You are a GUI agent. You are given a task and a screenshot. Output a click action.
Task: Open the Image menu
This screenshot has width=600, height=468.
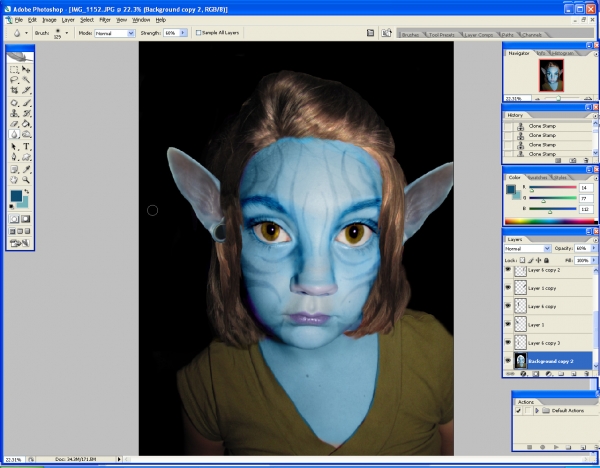[49, 20]
